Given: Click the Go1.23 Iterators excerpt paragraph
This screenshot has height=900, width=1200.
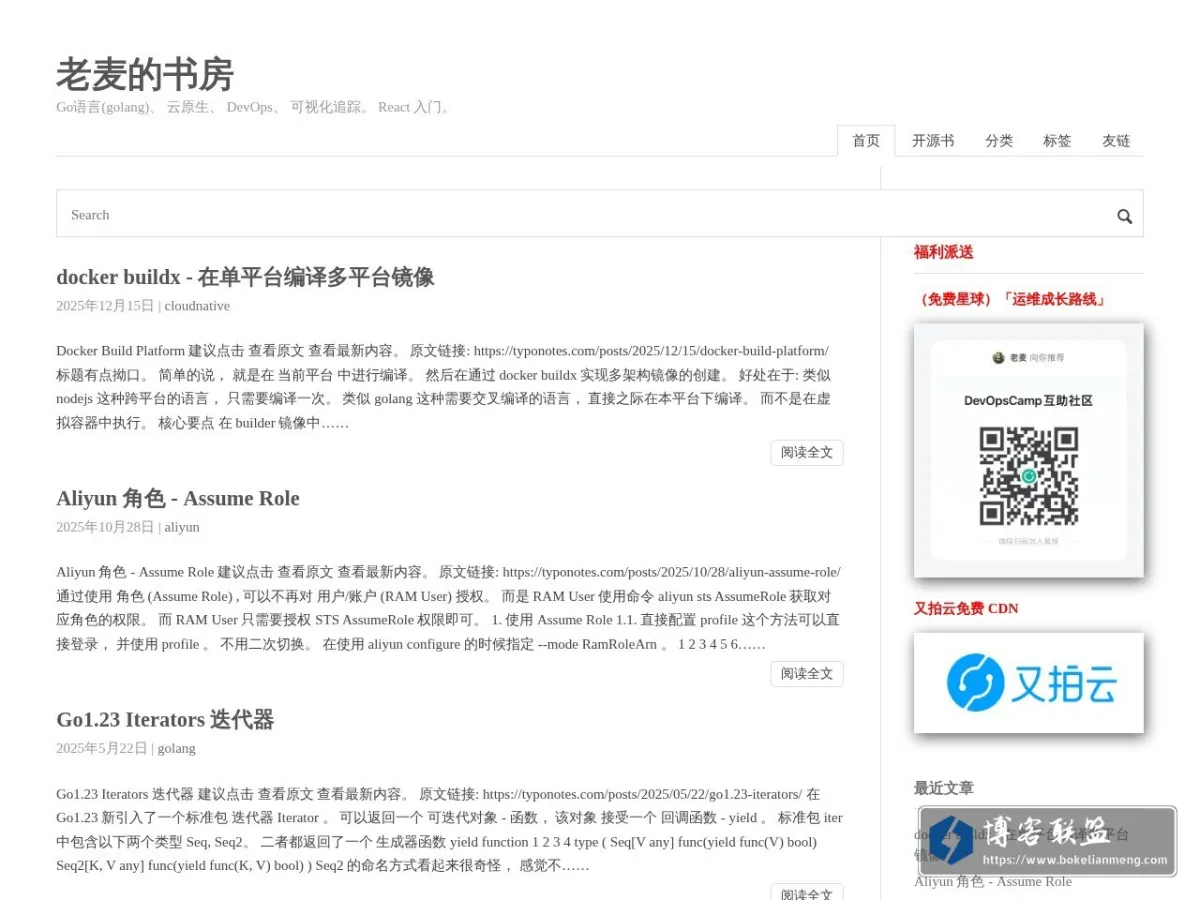Looking at the screenshot, I should pyautogui.click(x=449, y=829).
